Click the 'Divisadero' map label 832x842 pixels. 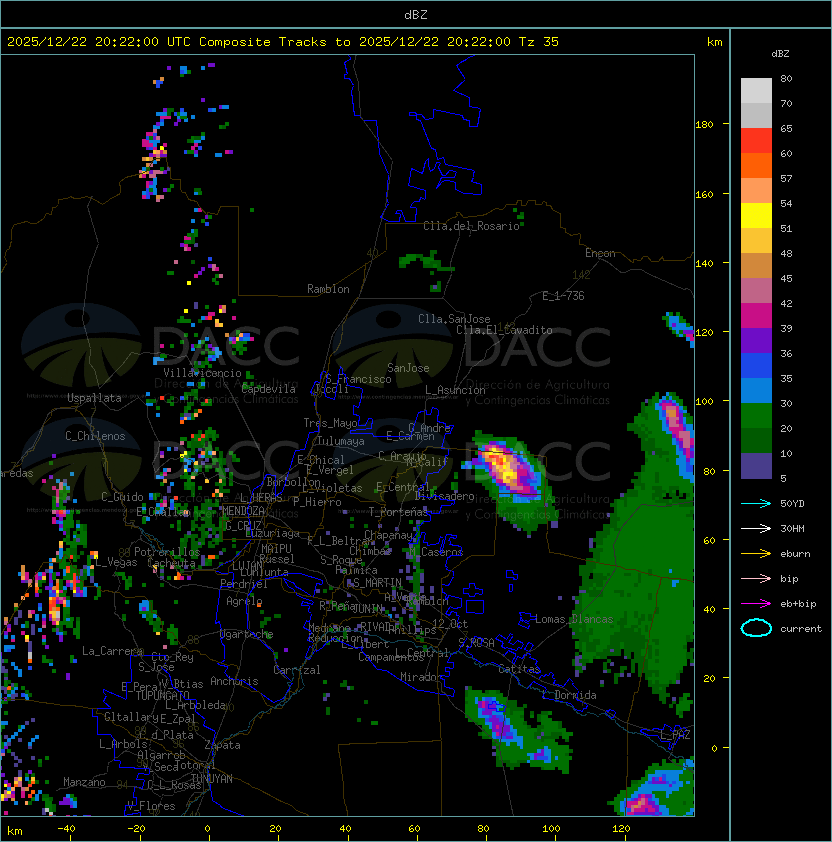pyautogui.click(x=444, y=496)
